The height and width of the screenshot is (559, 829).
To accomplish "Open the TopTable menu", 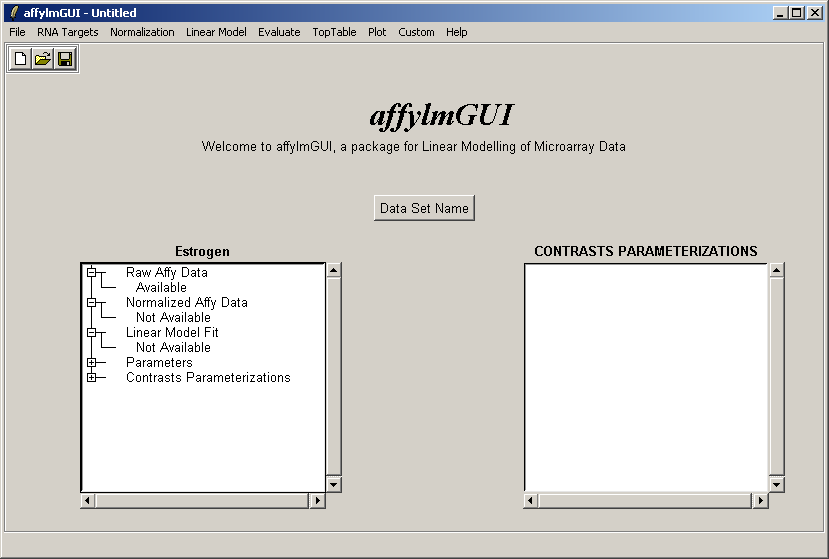I will click(x=334, y=32).
